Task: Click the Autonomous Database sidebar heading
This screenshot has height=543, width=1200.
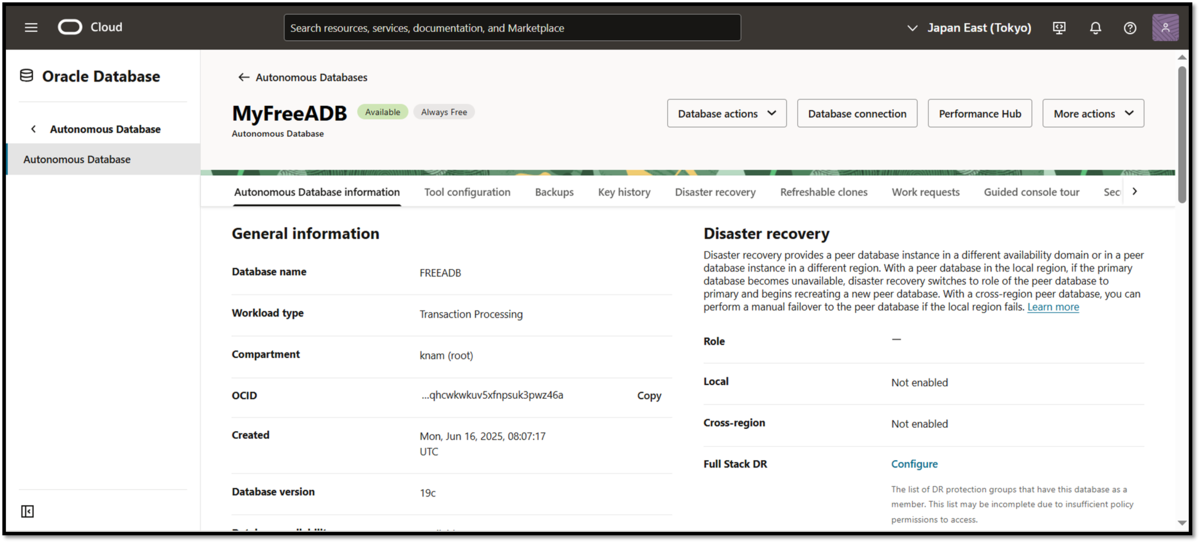Action: [105, 129]
